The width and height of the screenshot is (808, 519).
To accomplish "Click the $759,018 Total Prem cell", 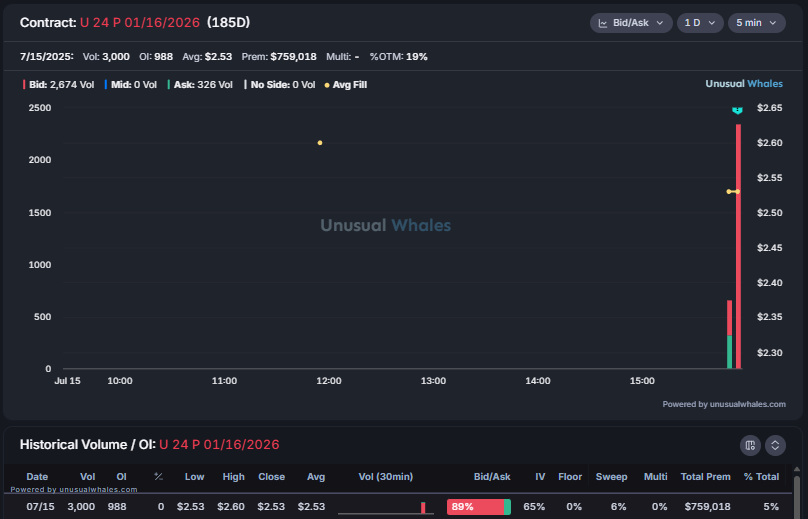I will pyautogui.click(x=708, y=507).
